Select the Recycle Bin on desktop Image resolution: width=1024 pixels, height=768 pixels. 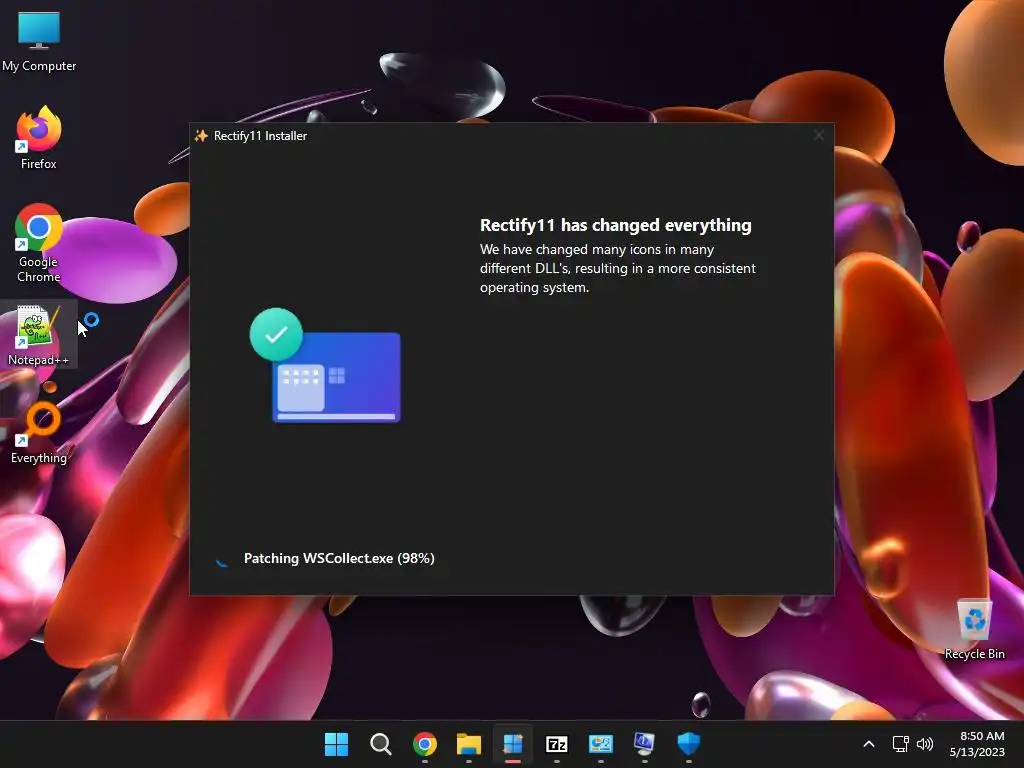974,628
